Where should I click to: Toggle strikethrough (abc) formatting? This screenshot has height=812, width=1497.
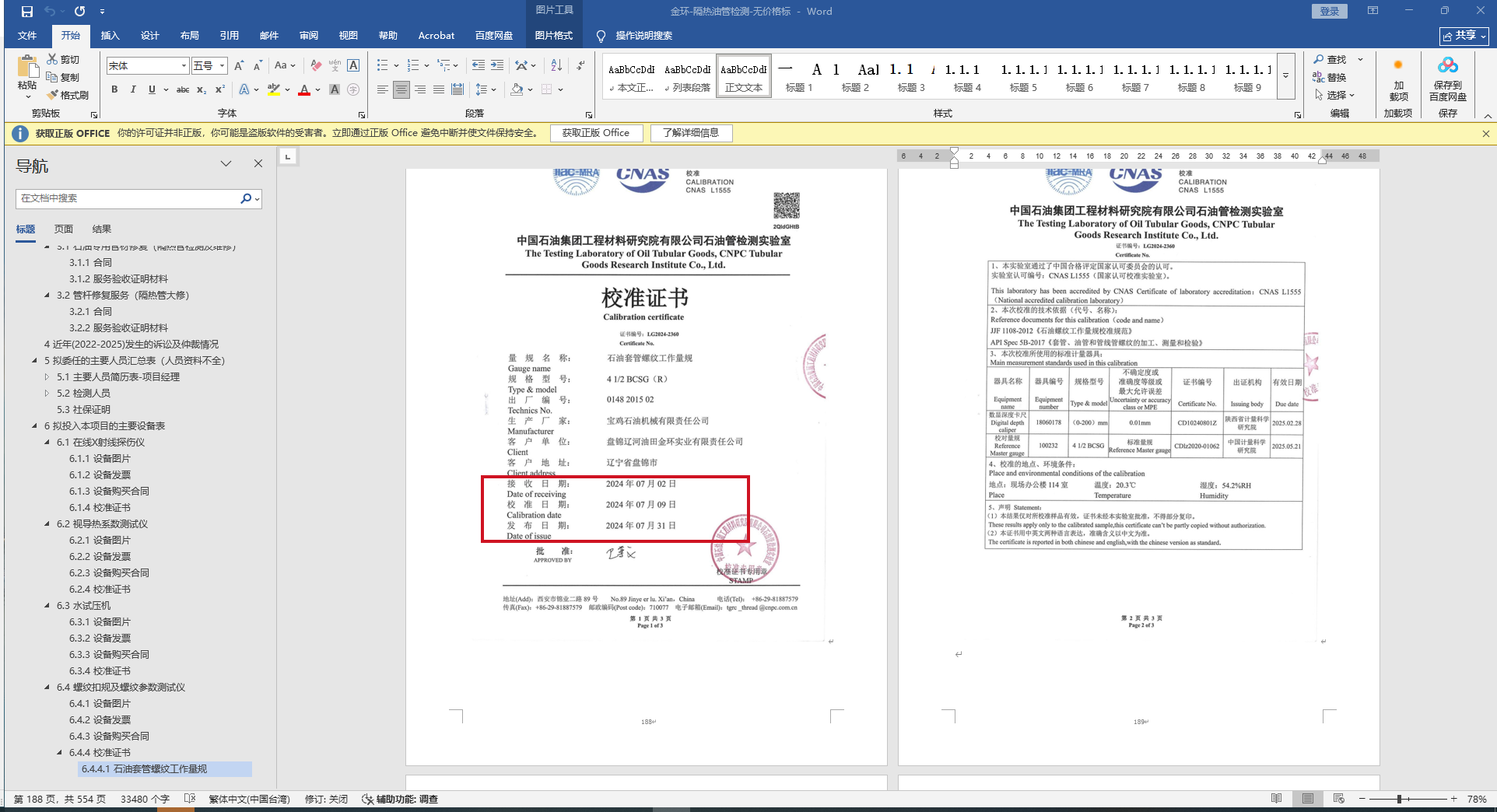coord(183,90)
